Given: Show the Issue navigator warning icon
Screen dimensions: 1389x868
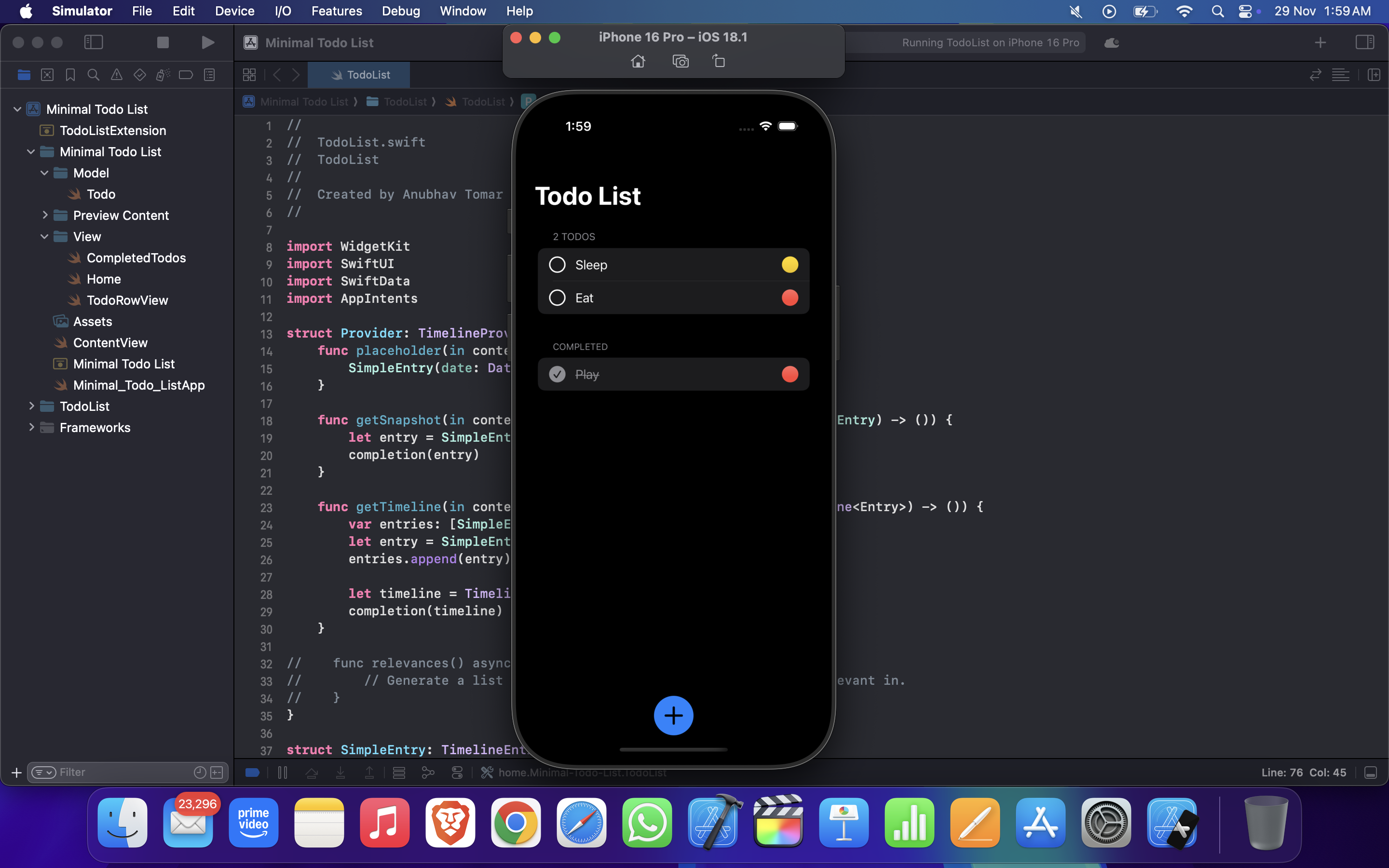Looking at the screenshot, I should click(x=117, y=75).
